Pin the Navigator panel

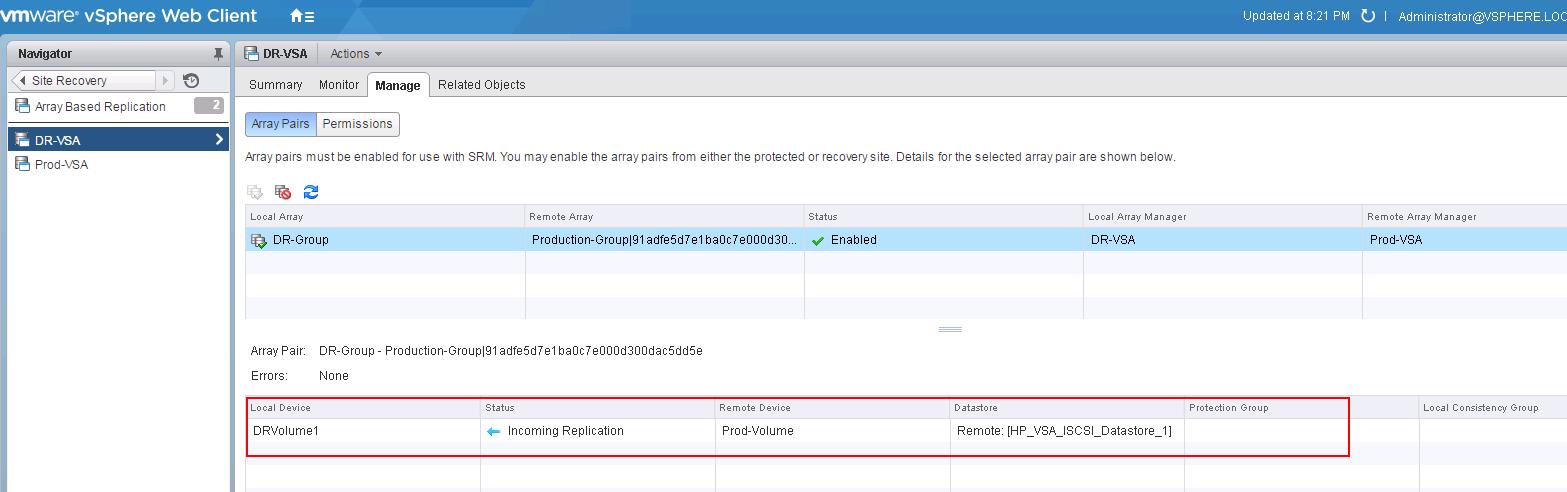point(219,54)
